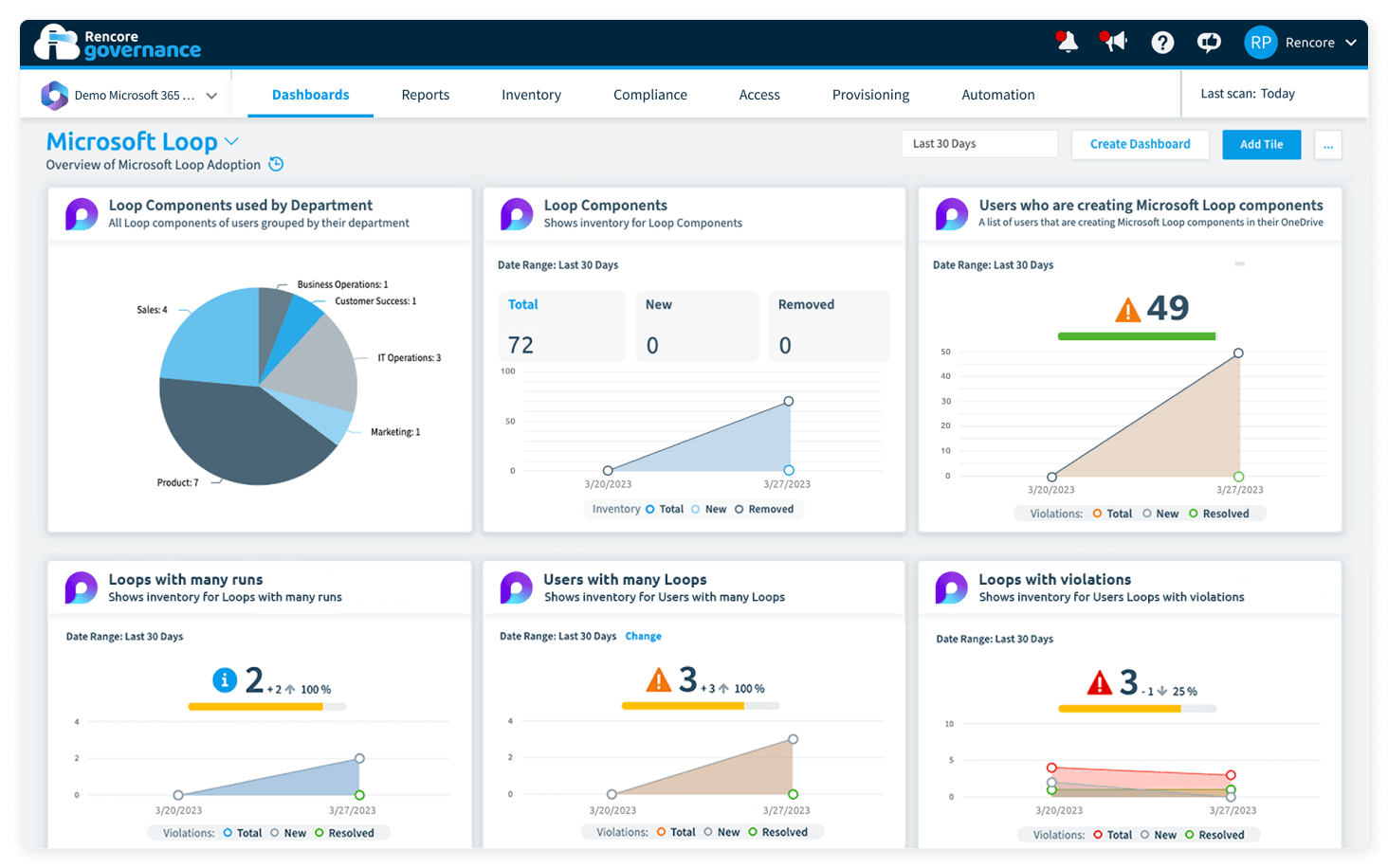1388x868 pixels.
Task: Open the more options ellipsis button
Action: (1328, 145)
